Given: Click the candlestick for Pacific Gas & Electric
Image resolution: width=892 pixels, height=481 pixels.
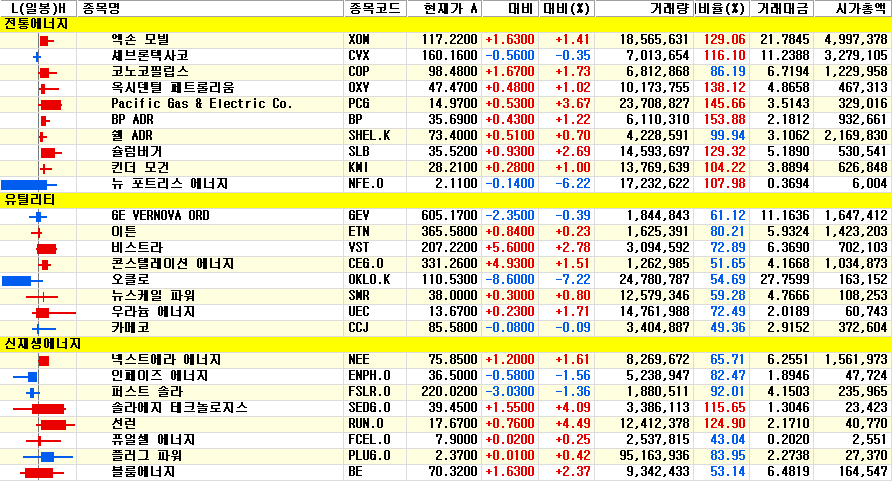Looking at the screenshot, I should coord(51,104).
